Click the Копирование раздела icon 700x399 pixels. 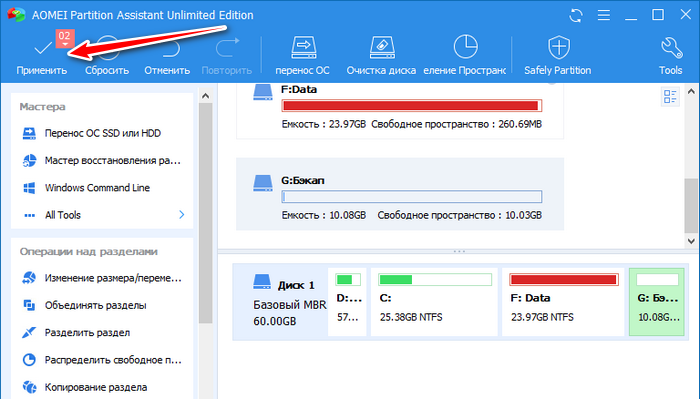coord(29,387)
